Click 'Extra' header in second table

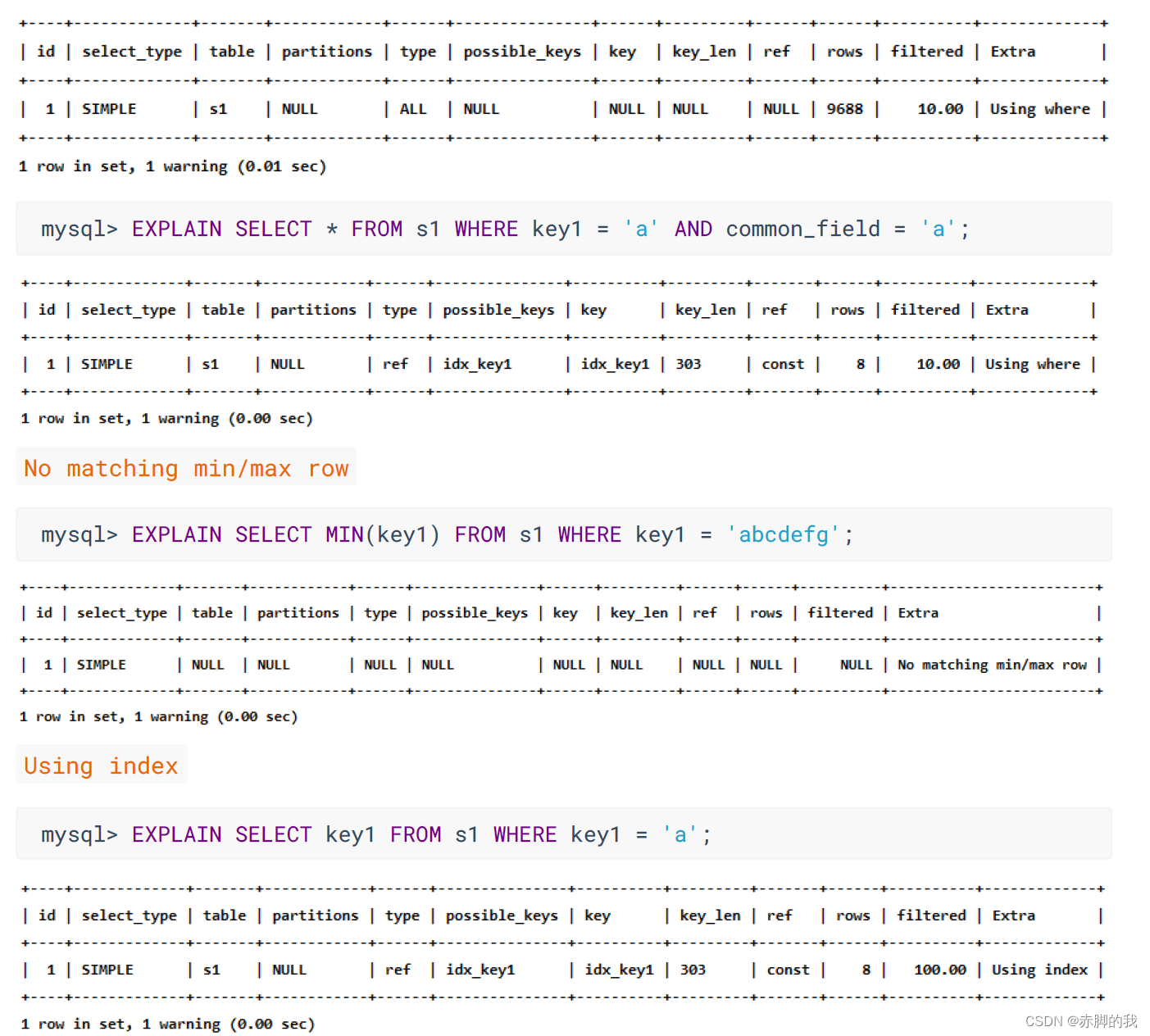[x=1007, y=310]
